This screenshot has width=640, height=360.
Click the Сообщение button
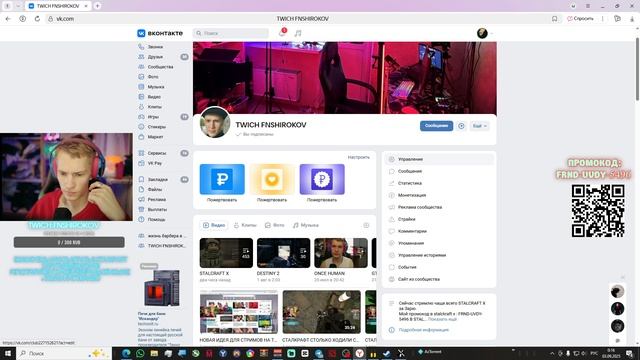(436, 126)
